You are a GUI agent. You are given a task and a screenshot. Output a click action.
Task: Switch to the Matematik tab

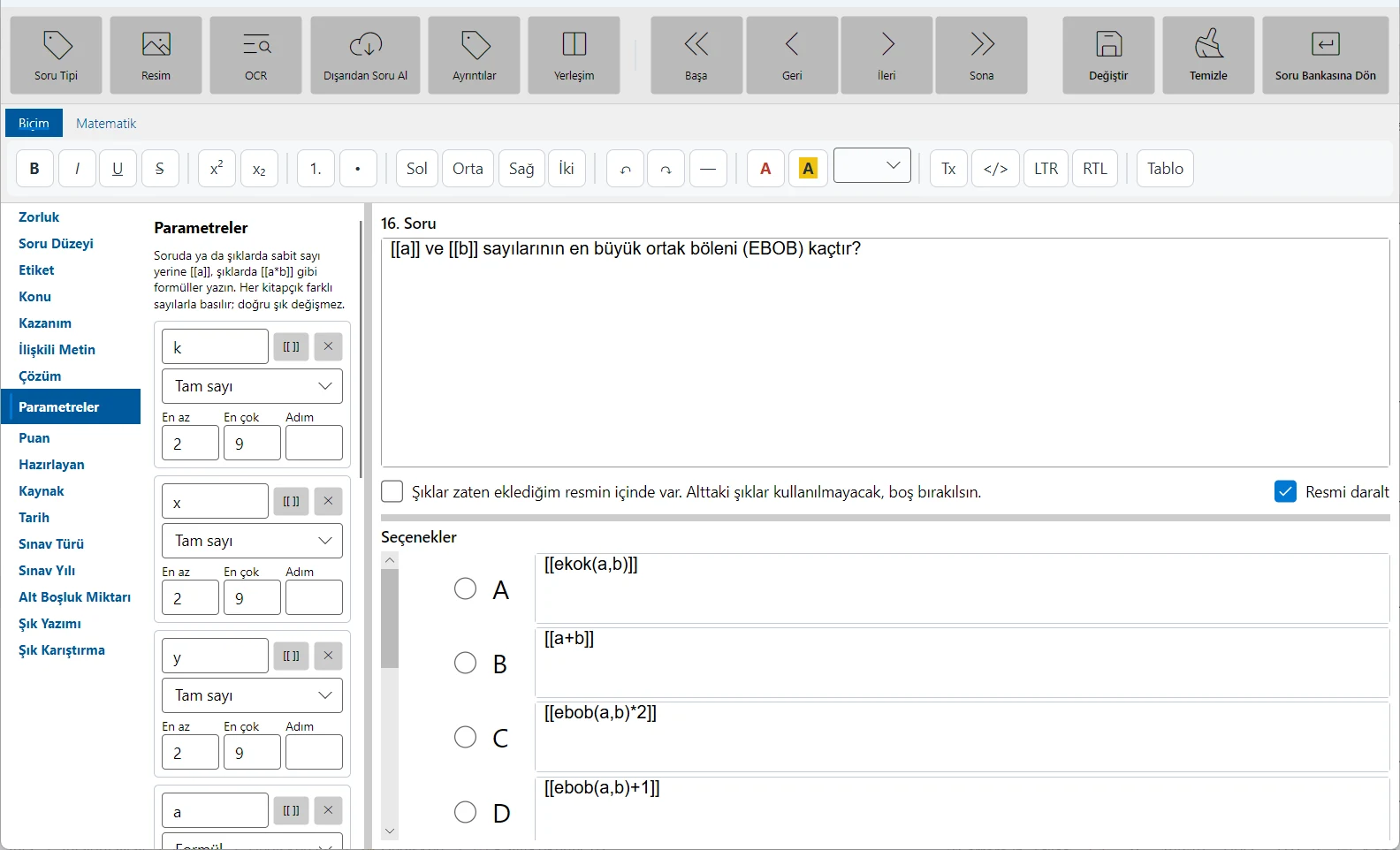pos(106,123)
